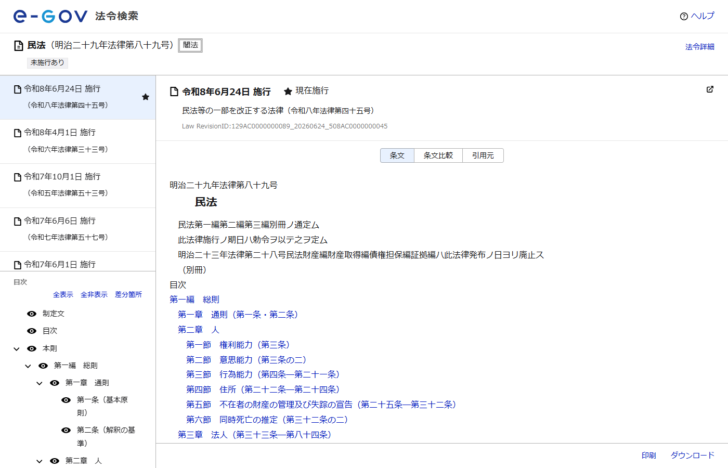Viewport: 728px width, 468px height.
Task: Switch to the 条文比較 tab
Action: pyautogui.click(x=438, y=156)
